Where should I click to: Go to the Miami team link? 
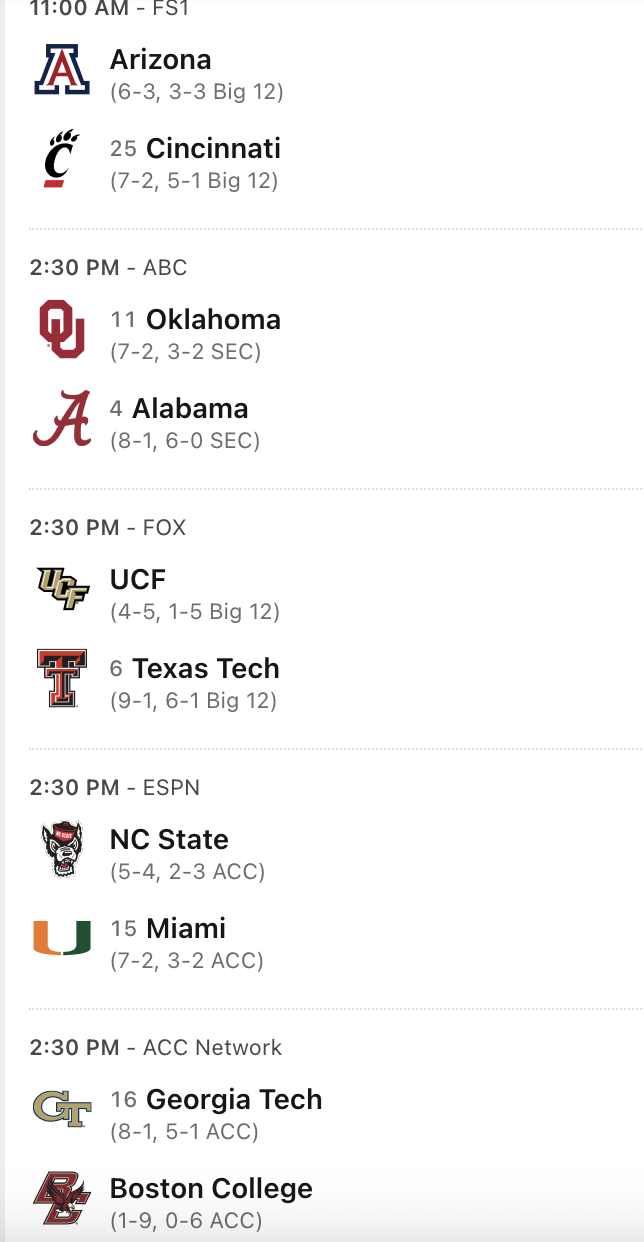point(186,929)
